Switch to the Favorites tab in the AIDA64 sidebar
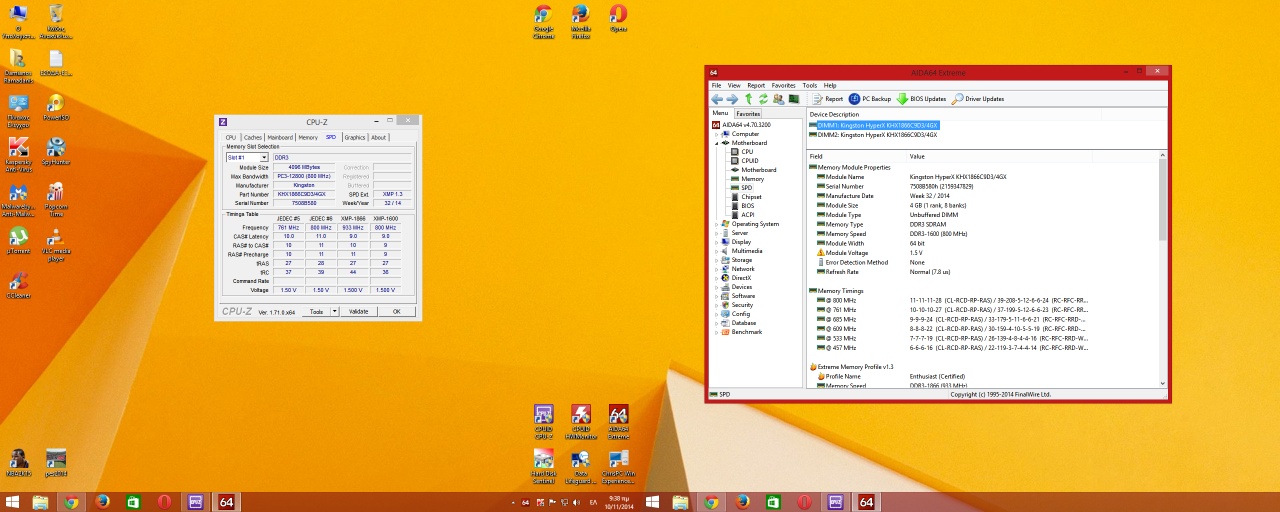 (x=748, y=114)
